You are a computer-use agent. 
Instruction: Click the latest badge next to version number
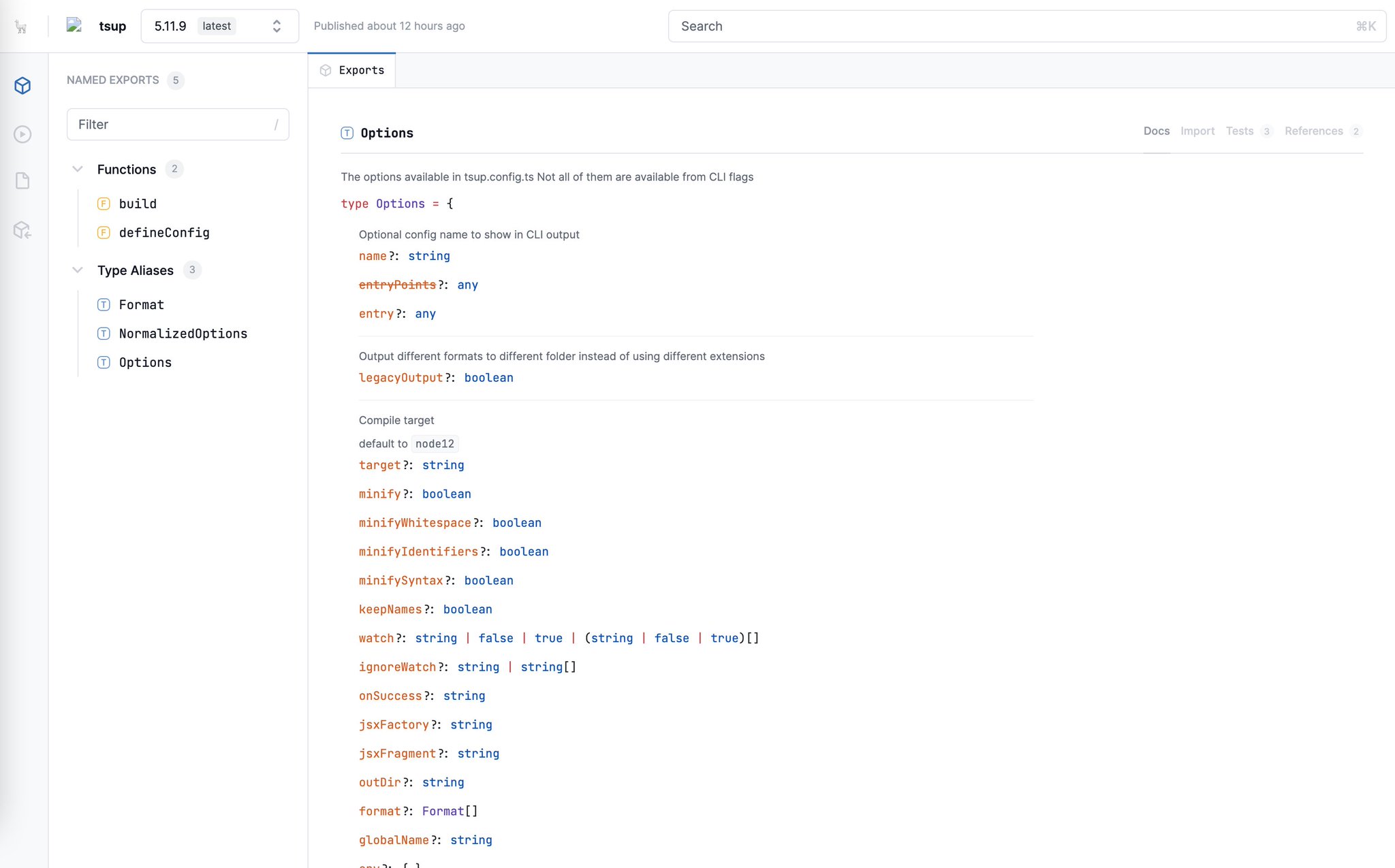216,26
